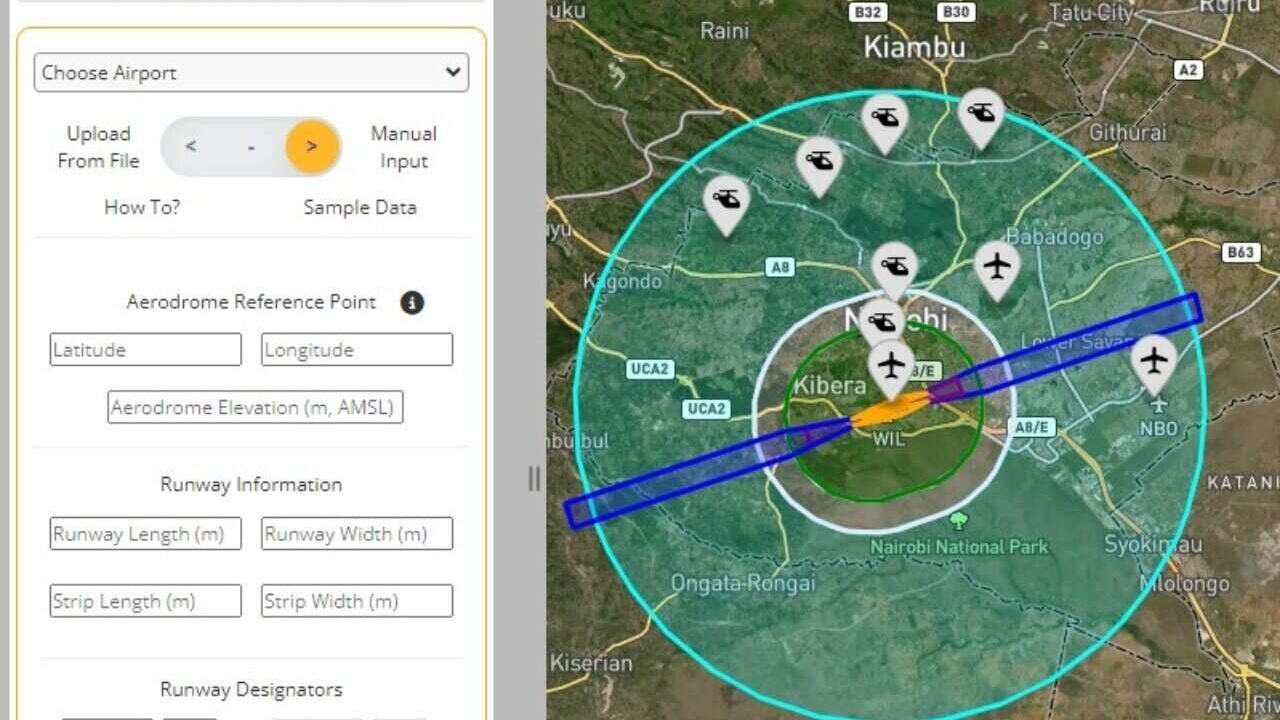Click the airplane marker near Babadogo
This screenshot has width=1280, height=720.
(x=997, y=267)
